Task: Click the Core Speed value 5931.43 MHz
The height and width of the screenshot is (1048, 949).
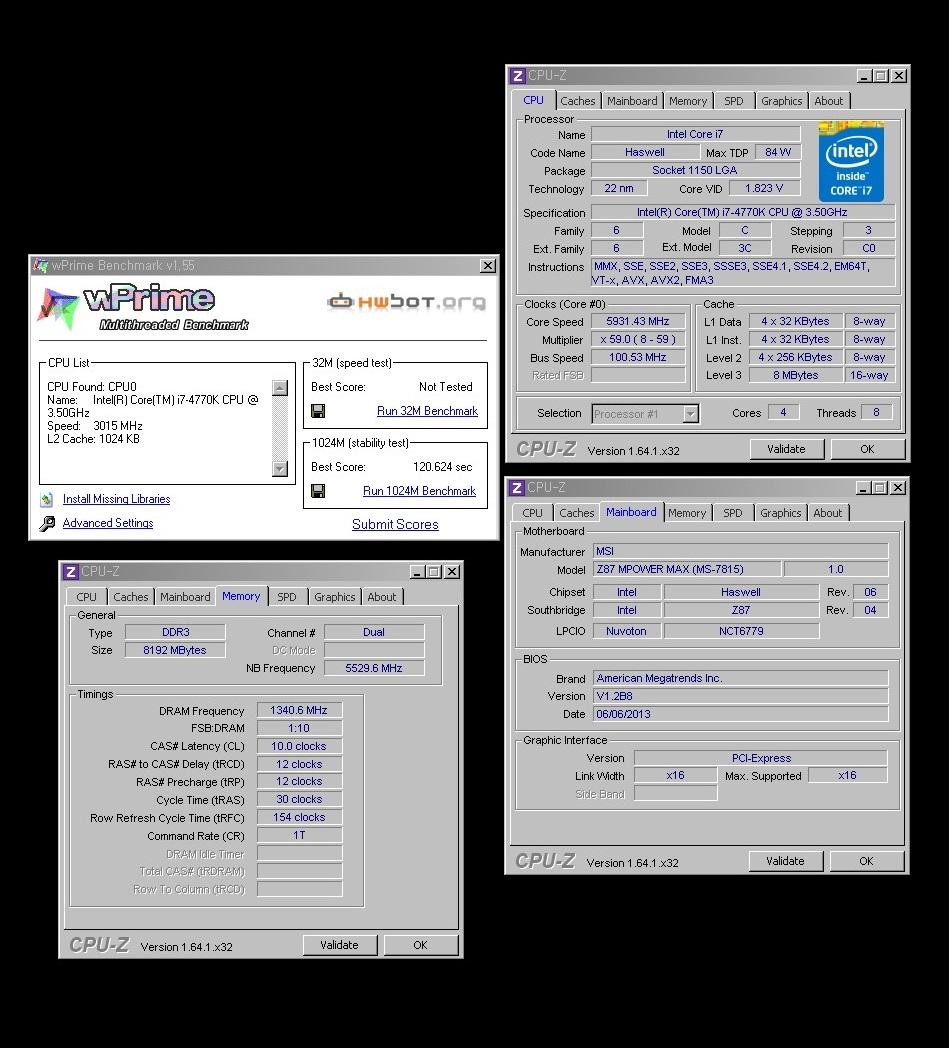Action: click(x=638, y=321)
